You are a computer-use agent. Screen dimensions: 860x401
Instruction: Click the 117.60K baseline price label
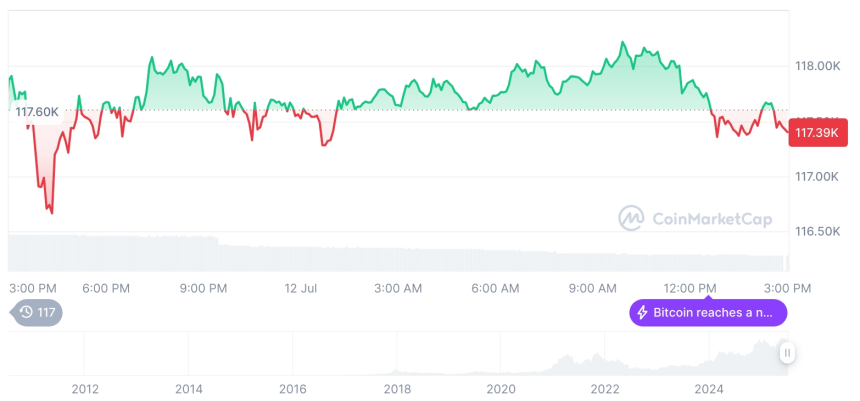click(36, 112)
